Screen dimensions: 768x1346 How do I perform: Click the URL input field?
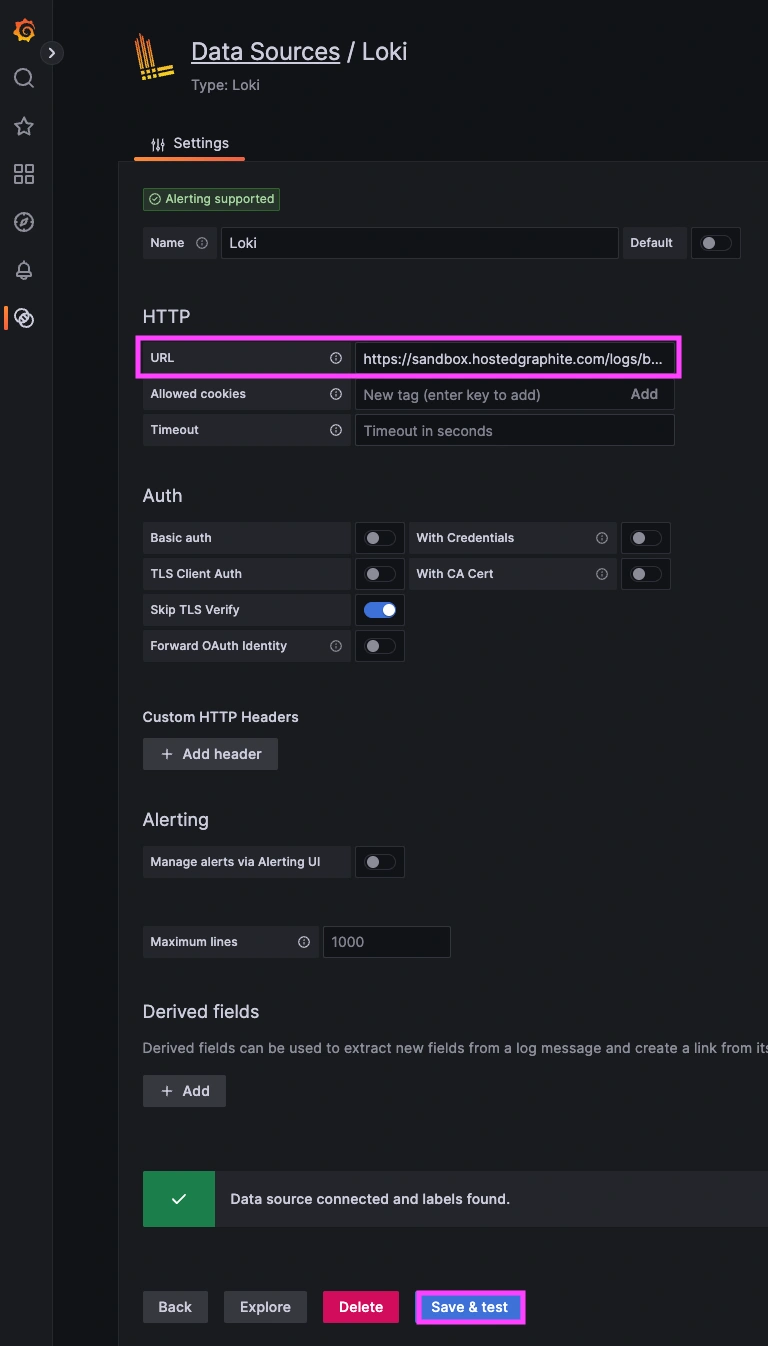(514, 358)
